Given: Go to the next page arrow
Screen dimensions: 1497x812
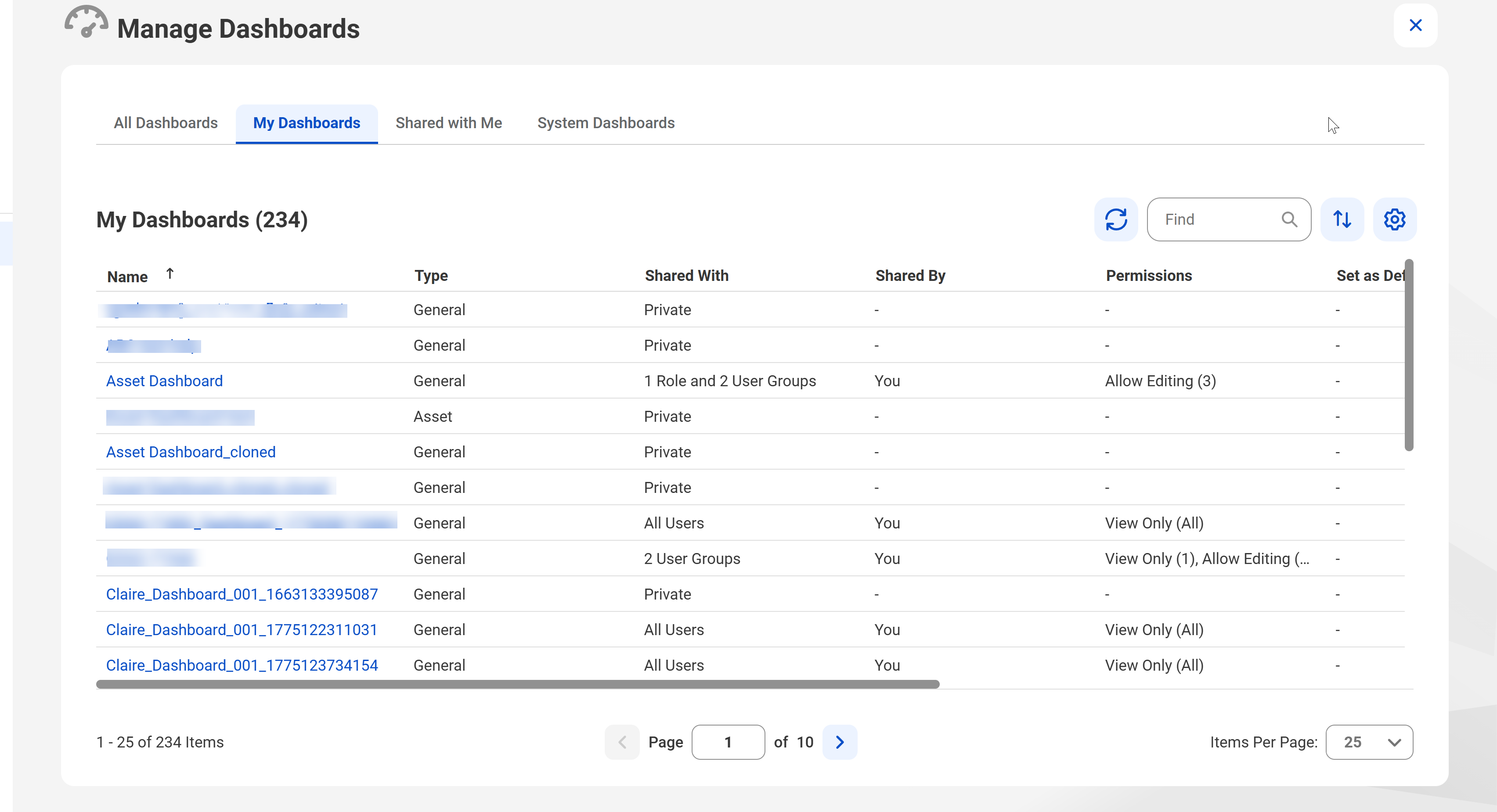Looking at the screenshot, I should [x=839, y=742].
